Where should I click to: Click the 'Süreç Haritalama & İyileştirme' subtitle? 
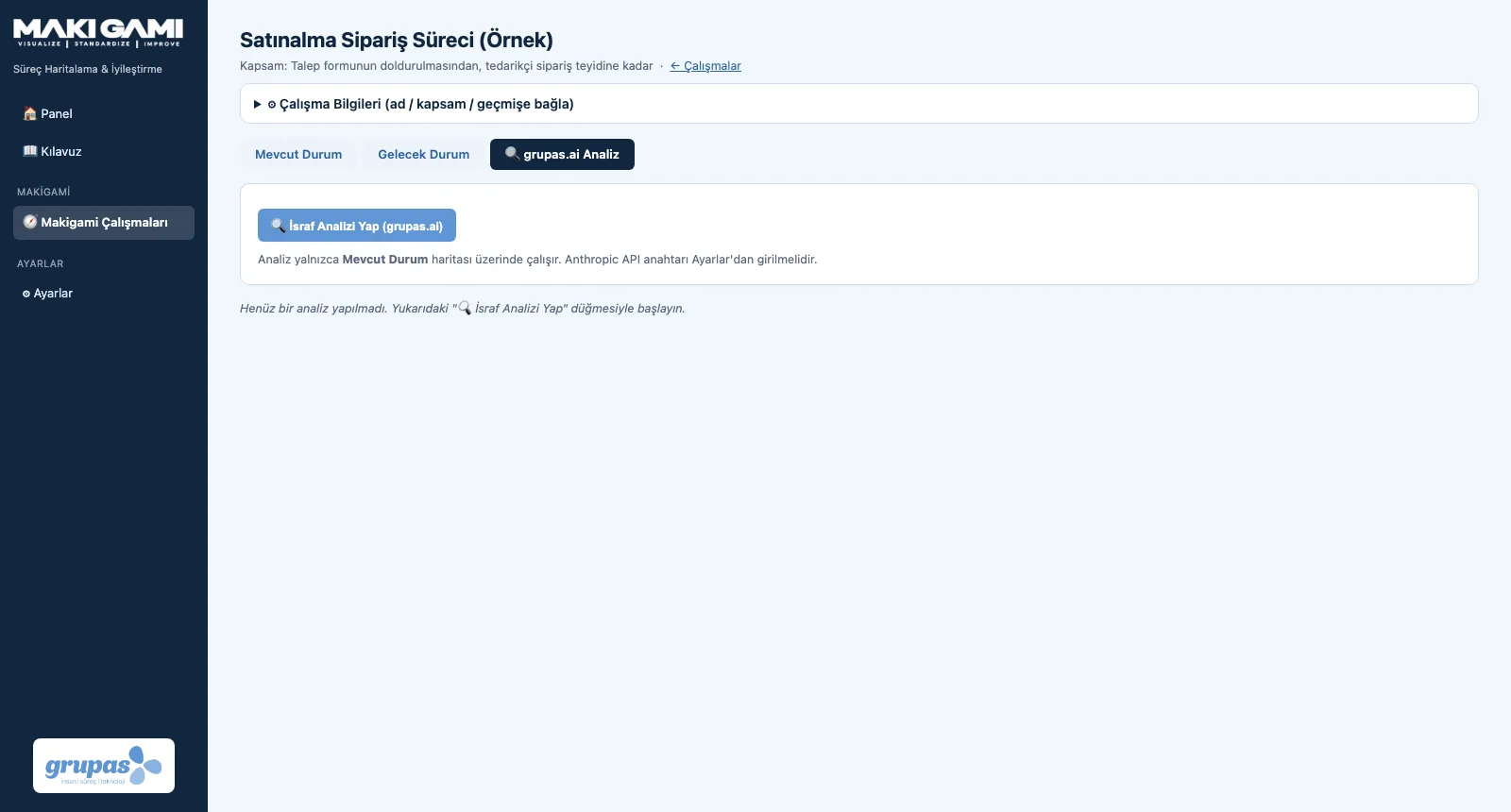coord(88,69)
